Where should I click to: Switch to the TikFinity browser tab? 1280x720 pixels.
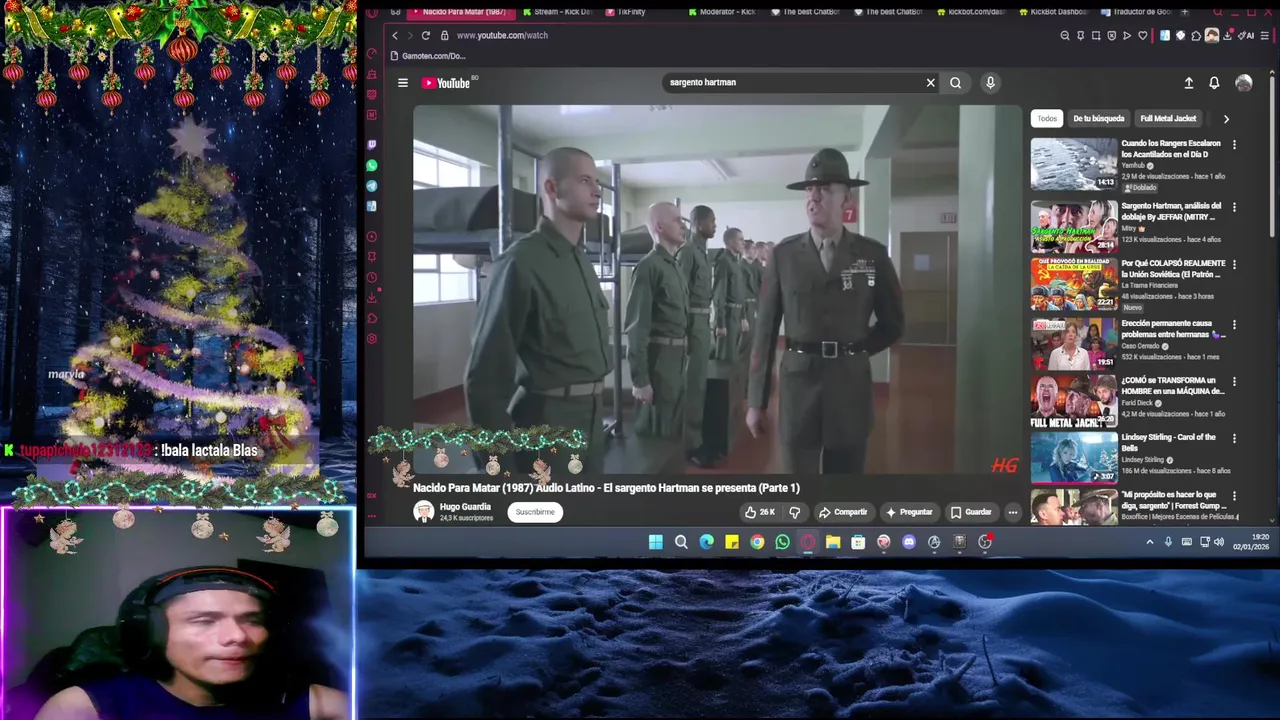coord(625,12)
